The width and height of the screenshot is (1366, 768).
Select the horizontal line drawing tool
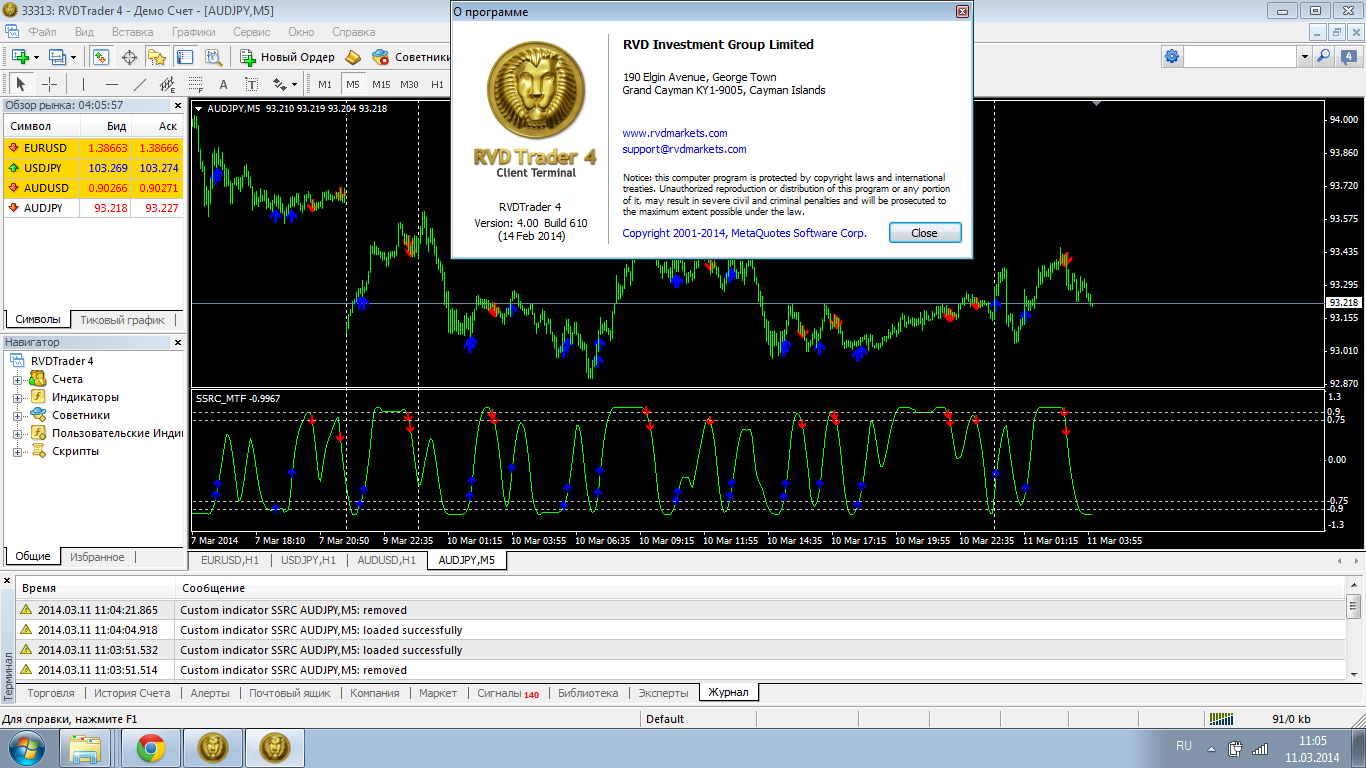click(x=111, y=84)
